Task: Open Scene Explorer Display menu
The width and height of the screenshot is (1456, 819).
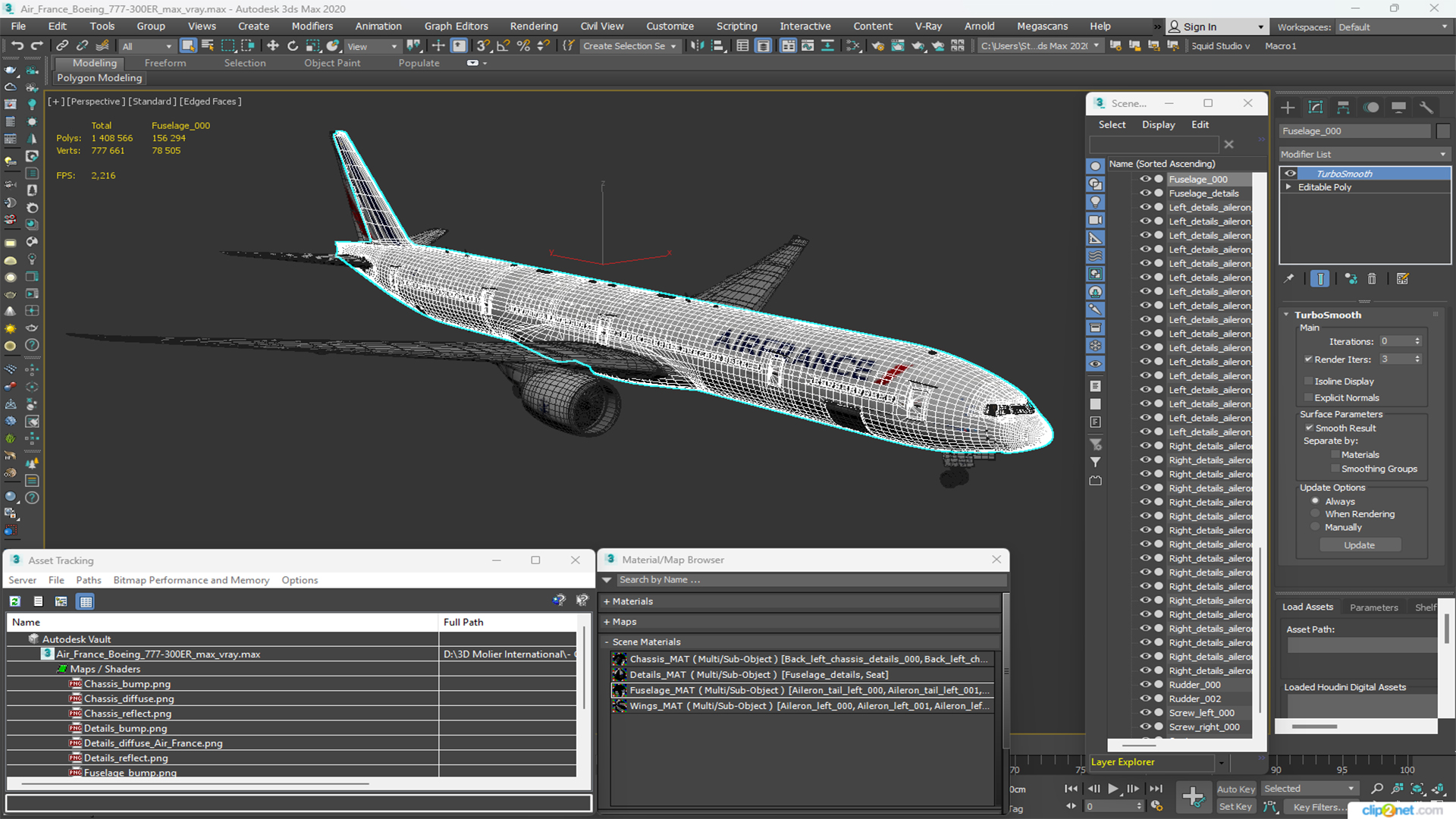Action: point(1158,124)
